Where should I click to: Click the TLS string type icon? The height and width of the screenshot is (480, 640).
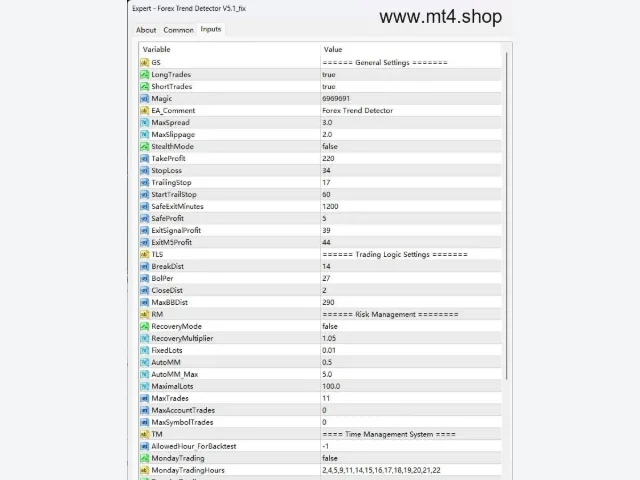pyautogui.click(x=144, y=254)
